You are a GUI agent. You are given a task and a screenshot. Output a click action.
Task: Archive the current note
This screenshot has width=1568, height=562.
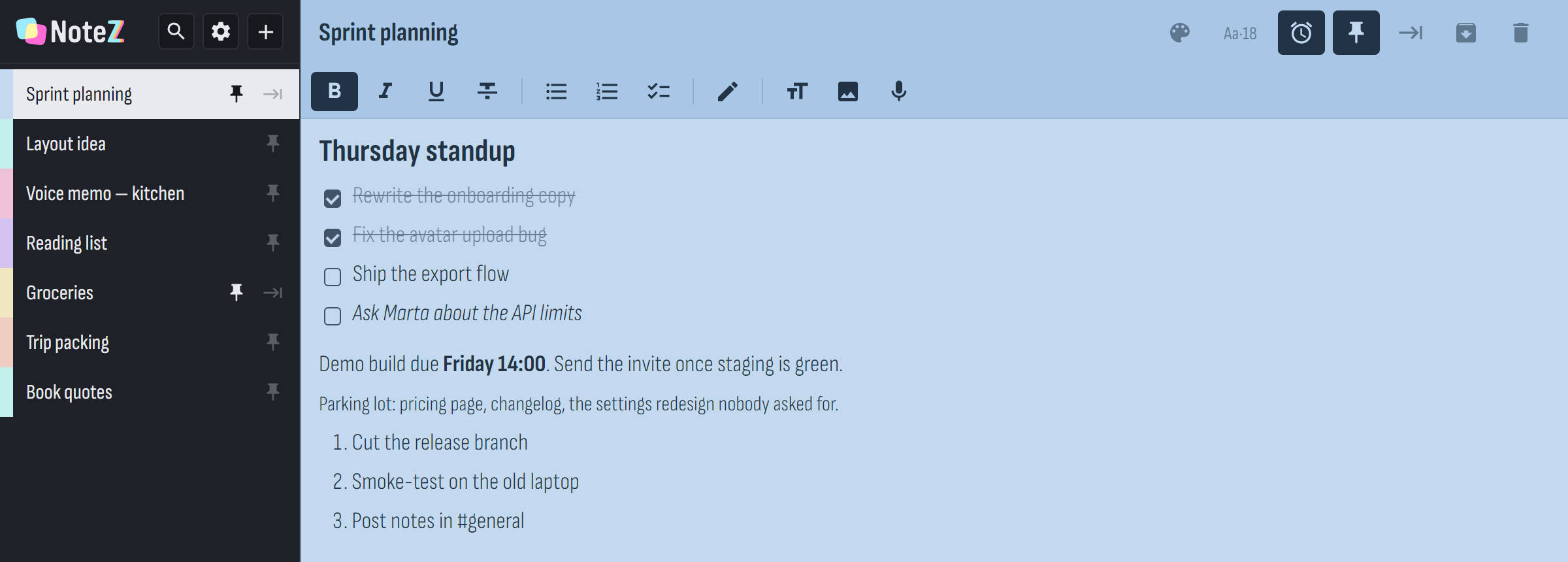point(1465,33)
